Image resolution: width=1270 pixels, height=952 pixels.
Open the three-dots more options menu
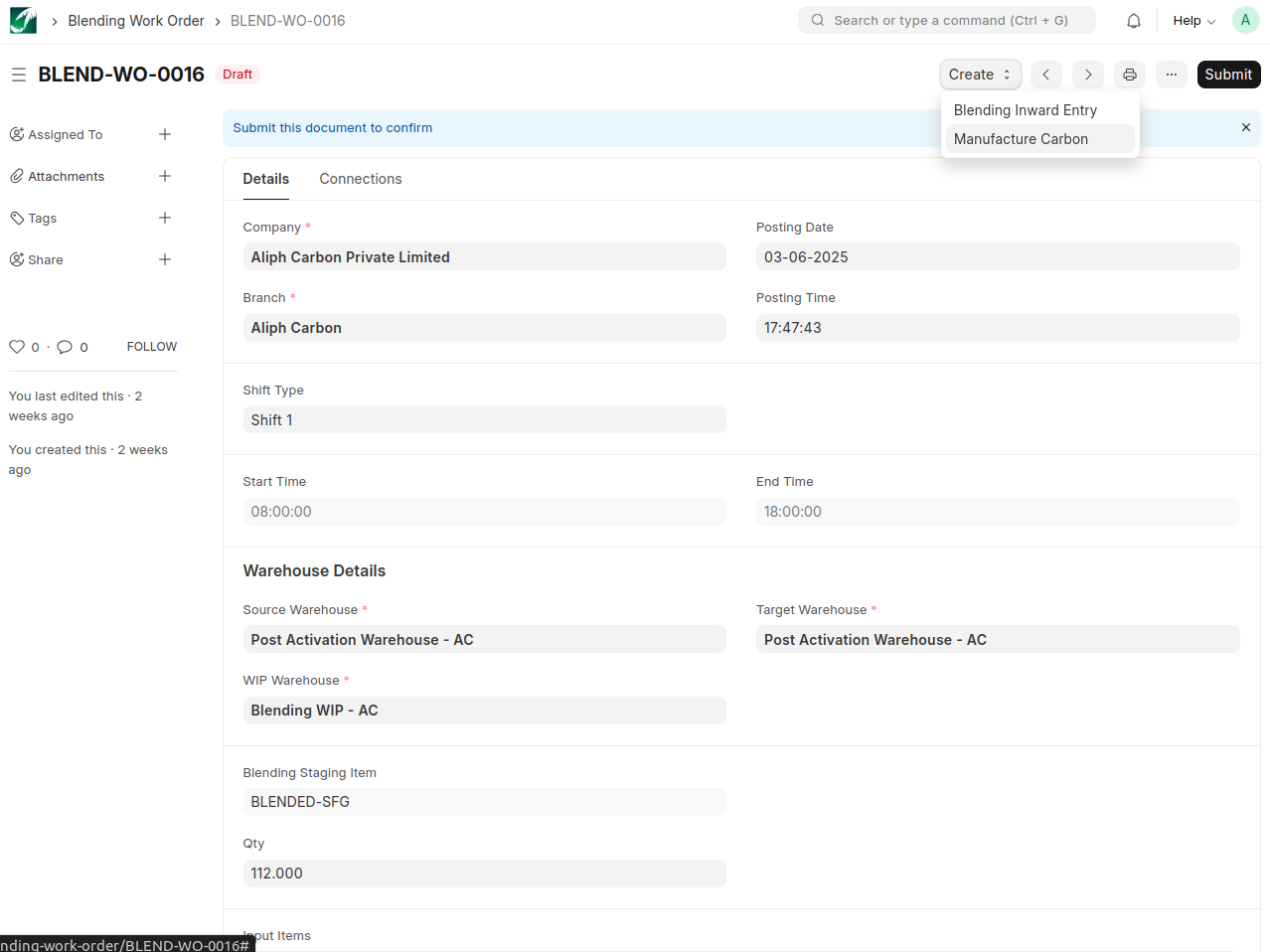1172,75
